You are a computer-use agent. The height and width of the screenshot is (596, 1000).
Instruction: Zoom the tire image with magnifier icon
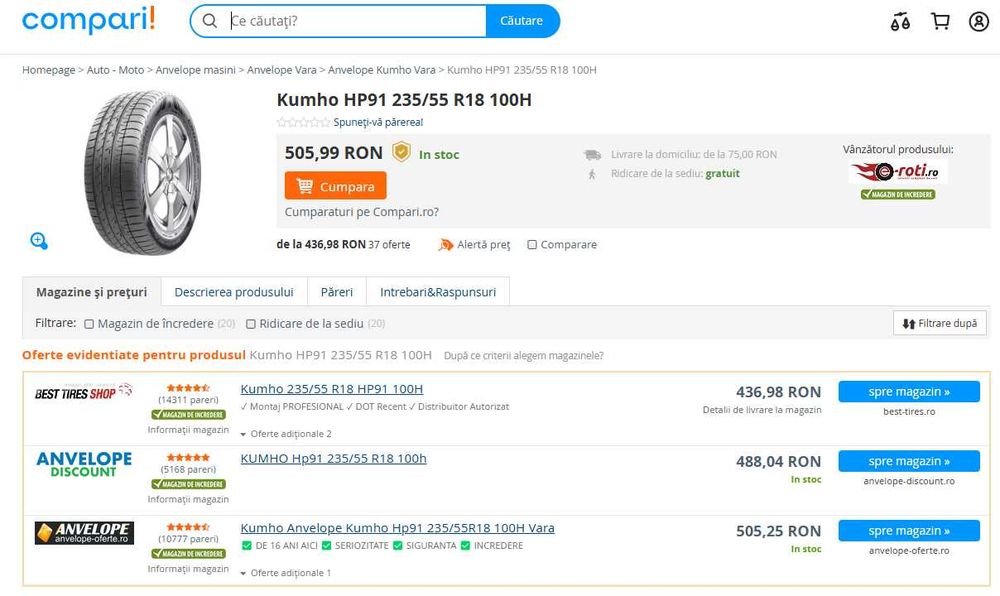tap(39, 240)
